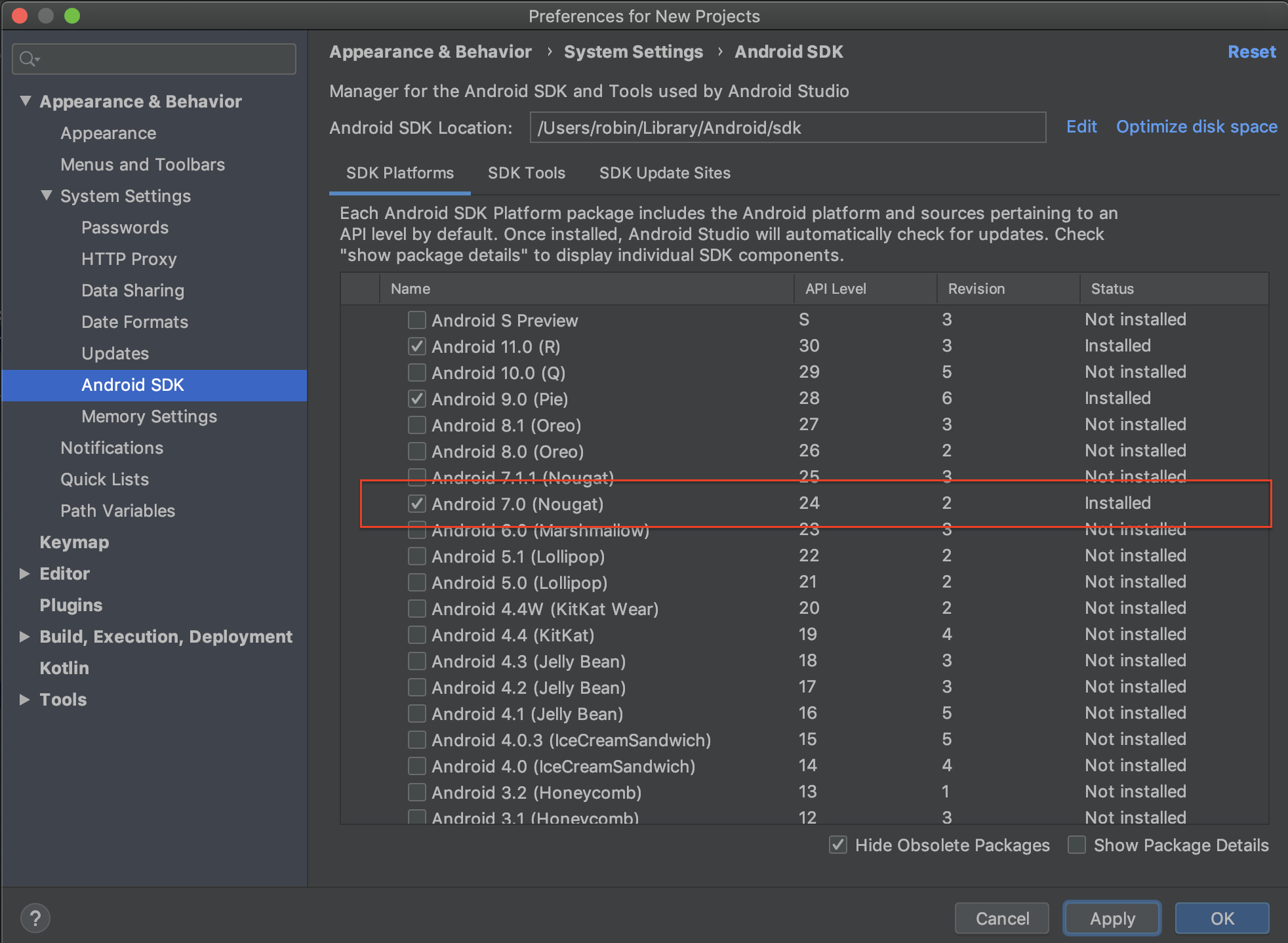Viewport: 1288px width, 943px height.
Task: Collapse the System Settings tree node
Action: [47, 195]
